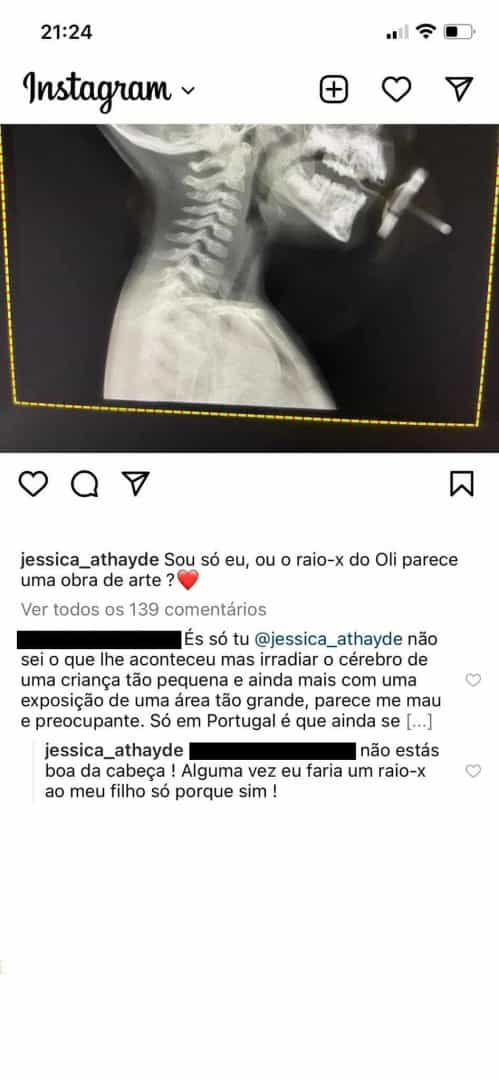Tap the battery indicator in status bar
This screenshot has width=499, height=1080.
tap(458, 32)
